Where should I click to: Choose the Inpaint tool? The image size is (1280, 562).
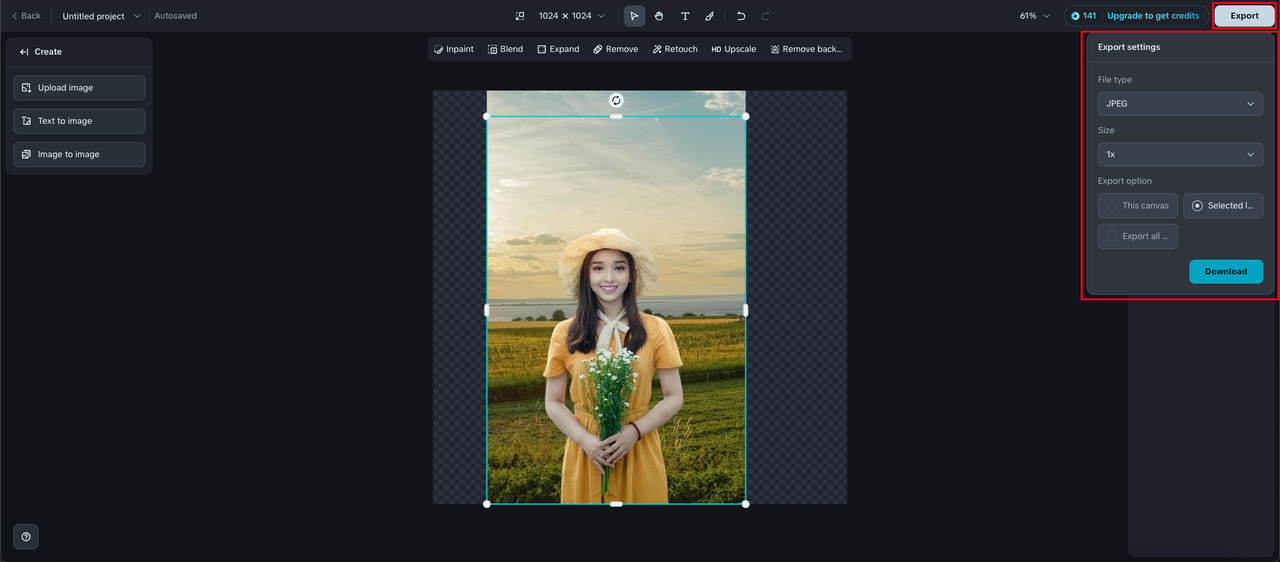coord(454,49)
